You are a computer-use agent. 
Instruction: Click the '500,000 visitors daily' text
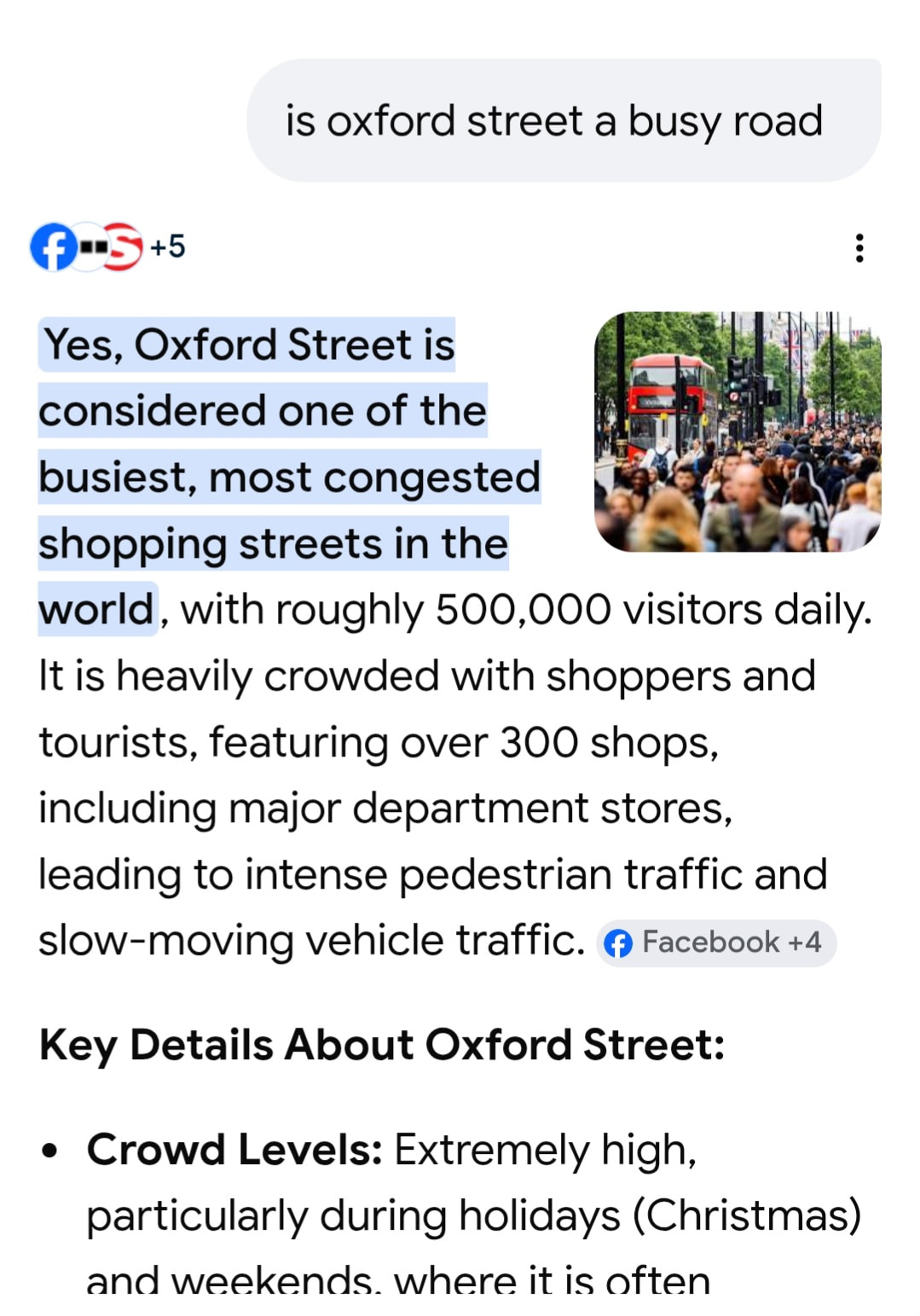[652, 610]
